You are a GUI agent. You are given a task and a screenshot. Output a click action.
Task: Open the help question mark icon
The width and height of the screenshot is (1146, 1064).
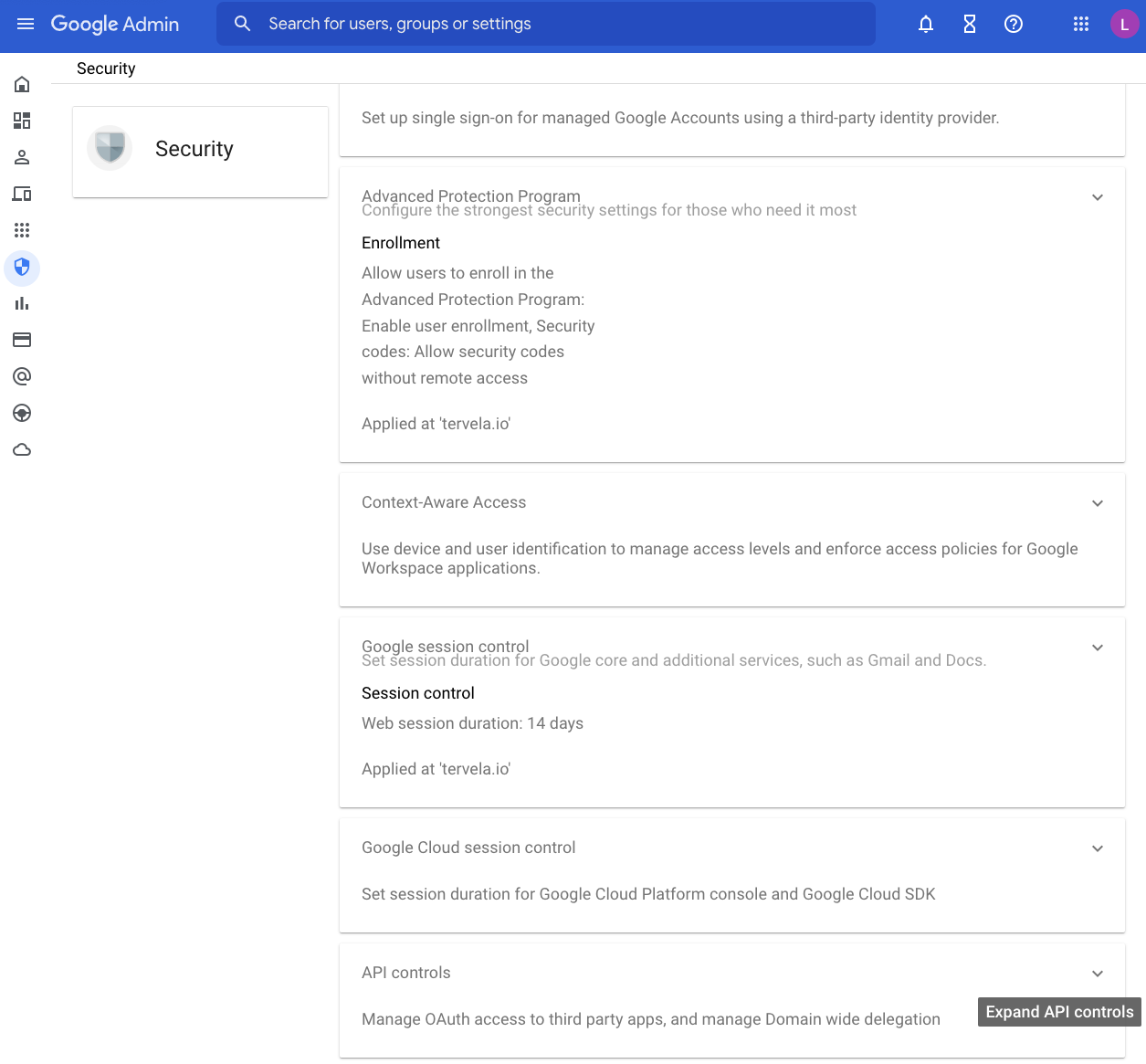tap(1014, 24)
